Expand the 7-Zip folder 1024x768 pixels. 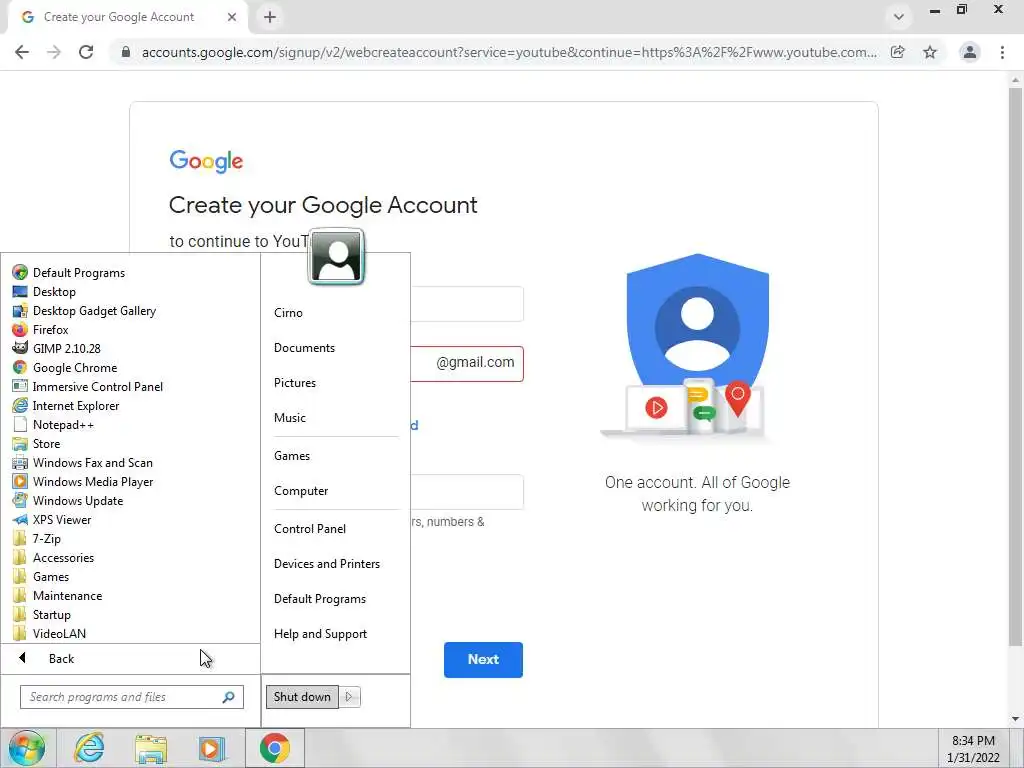coord(37,537)
